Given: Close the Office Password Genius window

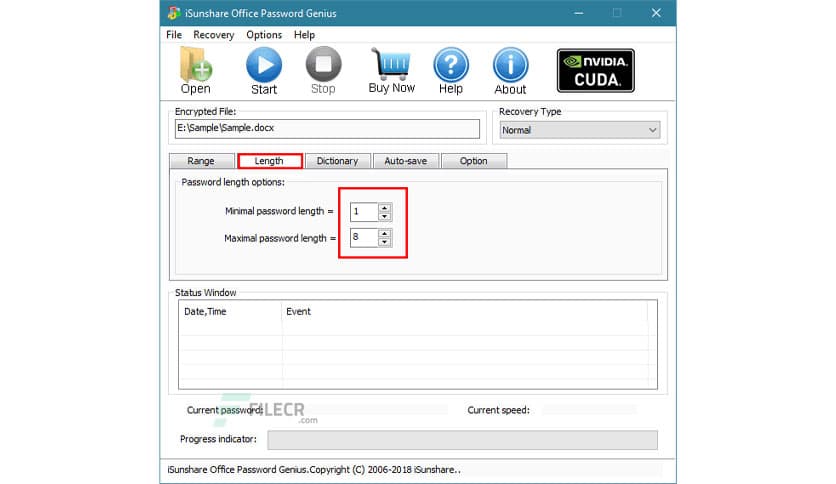Looking at the screenshot, I should [656, 13].
